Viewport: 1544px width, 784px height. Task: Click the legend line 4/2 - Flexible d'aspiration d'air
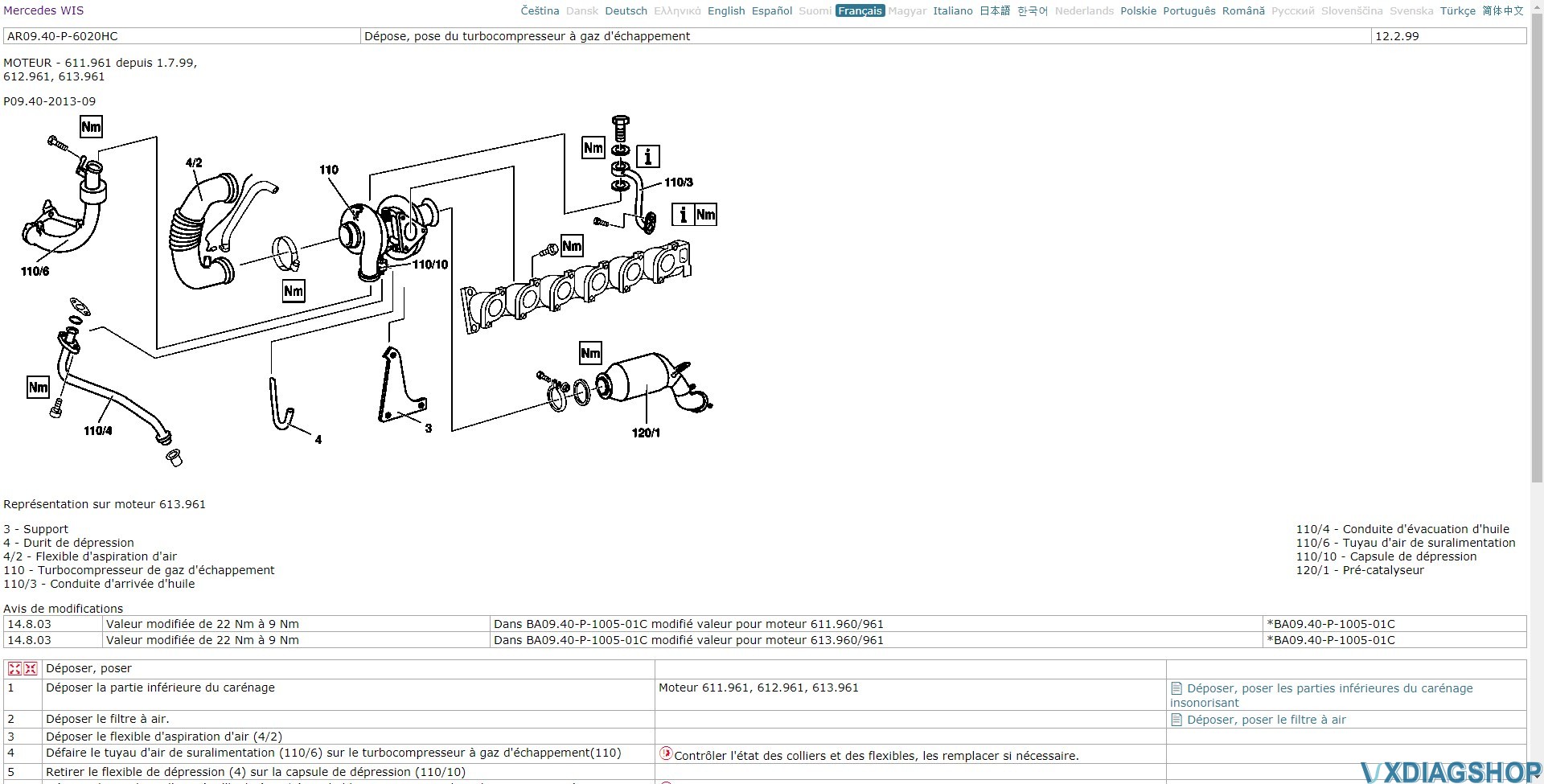click(x=90, y=556)
